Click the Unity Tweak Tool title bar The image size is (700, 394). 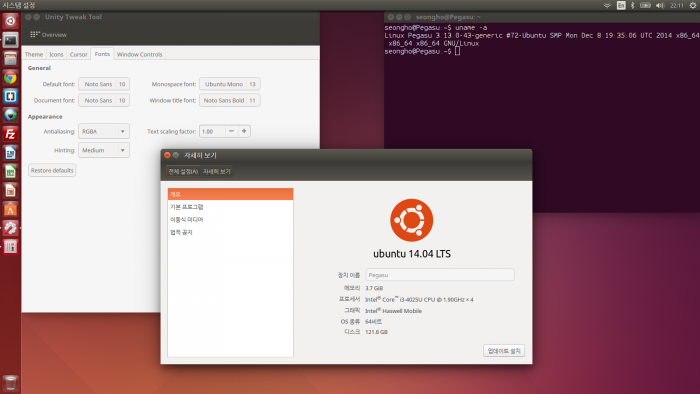coord(171,17)
